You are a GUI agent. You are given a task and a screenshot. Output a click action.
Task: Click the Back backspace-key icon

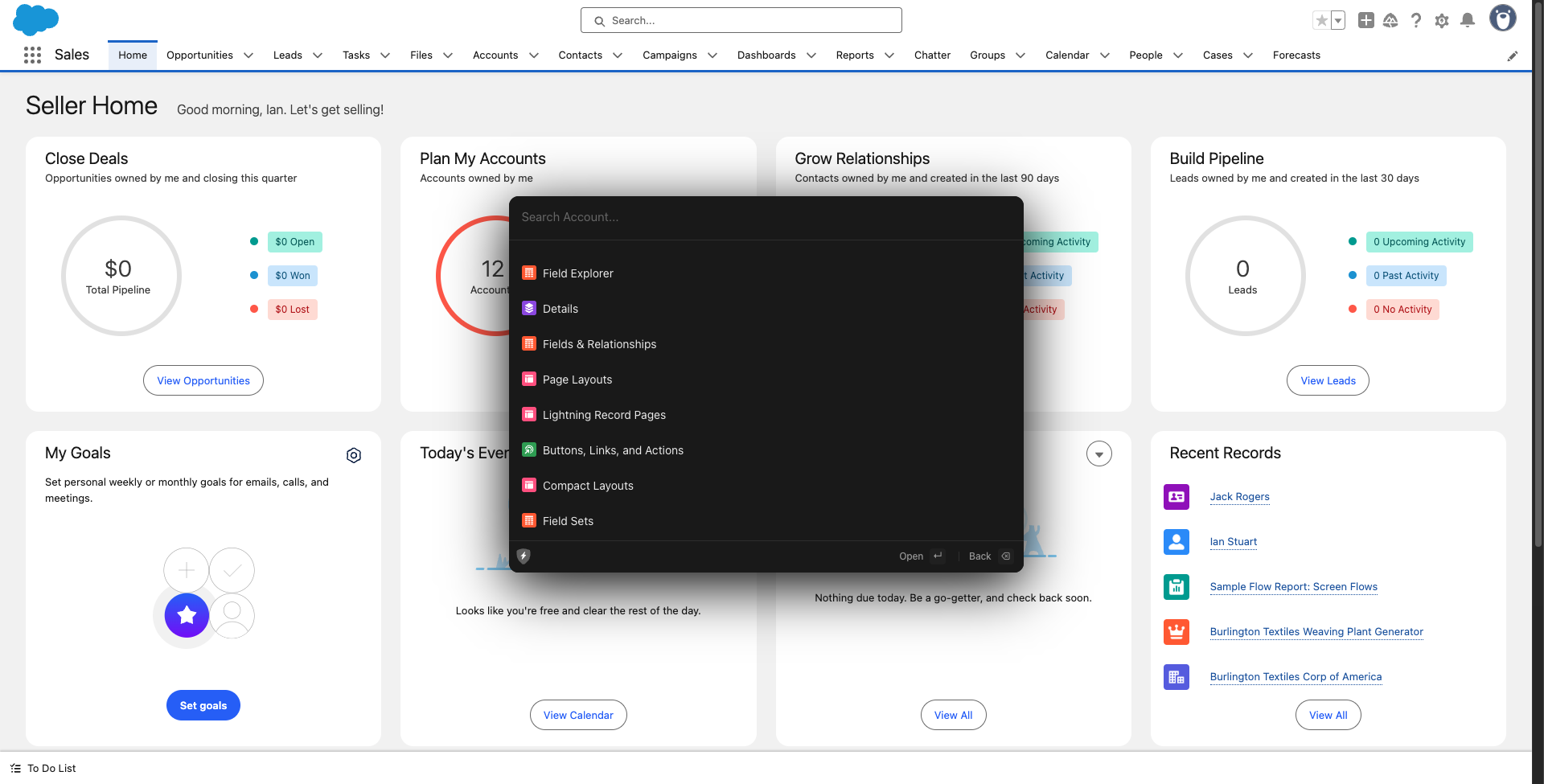[x=1005, y=556]
